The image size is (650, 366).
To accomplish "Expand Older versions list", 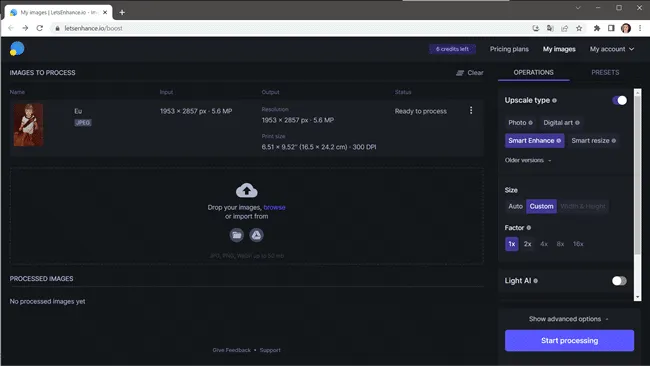I will pyautogui.click(x=528, y=160).
